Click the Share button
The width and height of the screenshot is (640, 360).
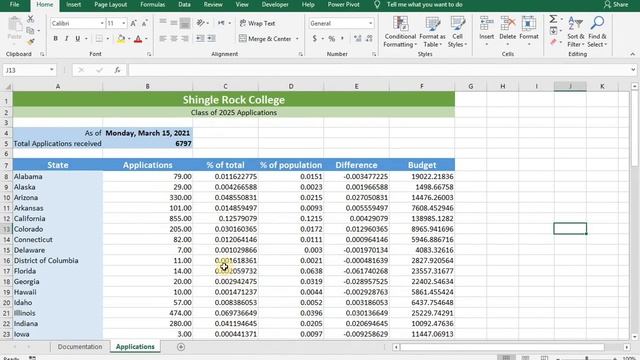[616, 4]
